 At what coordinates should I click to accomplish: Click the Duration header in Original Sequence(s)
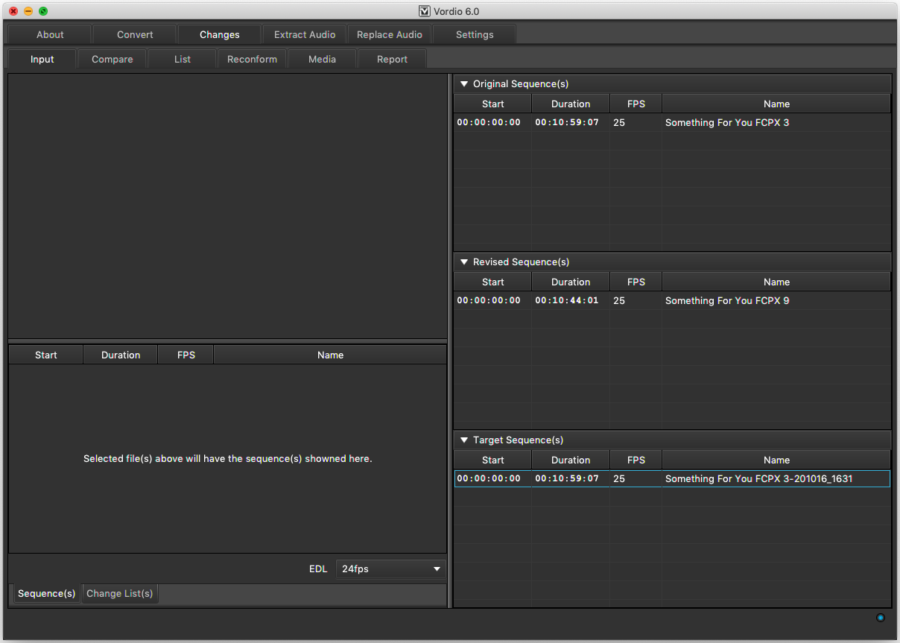pos(570,104)
